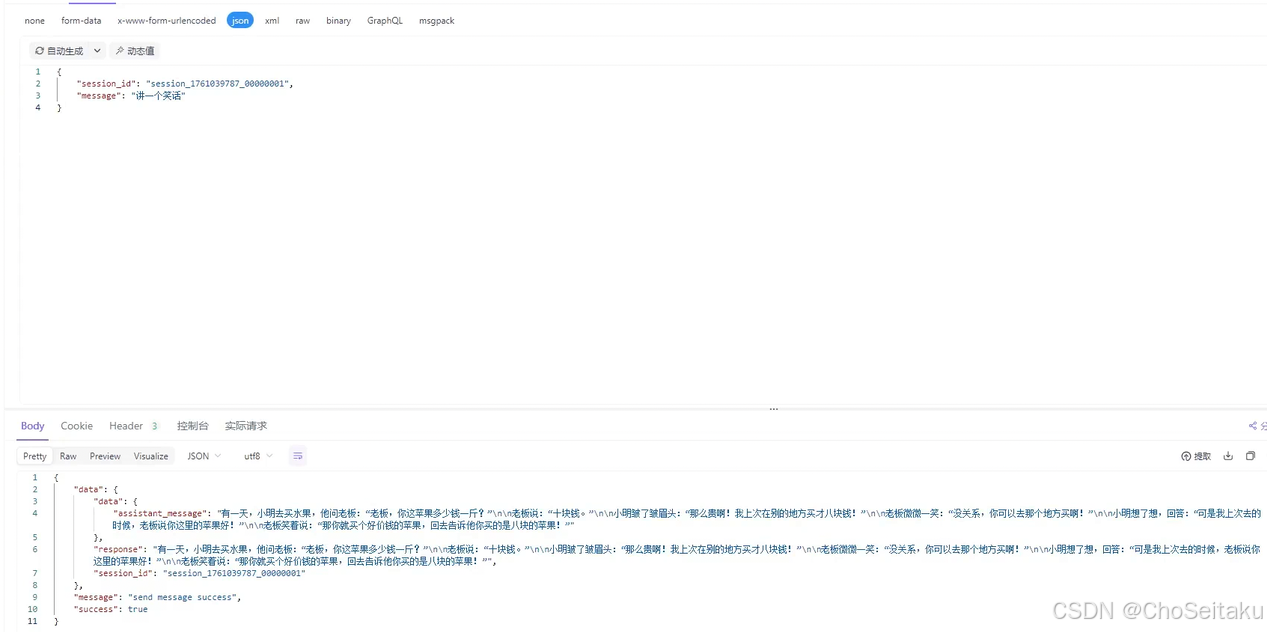The height and width of the screenshot is (632, 1267).
Task: Switch to the 控制台 console tab
Action: click(x=193, y=426)
